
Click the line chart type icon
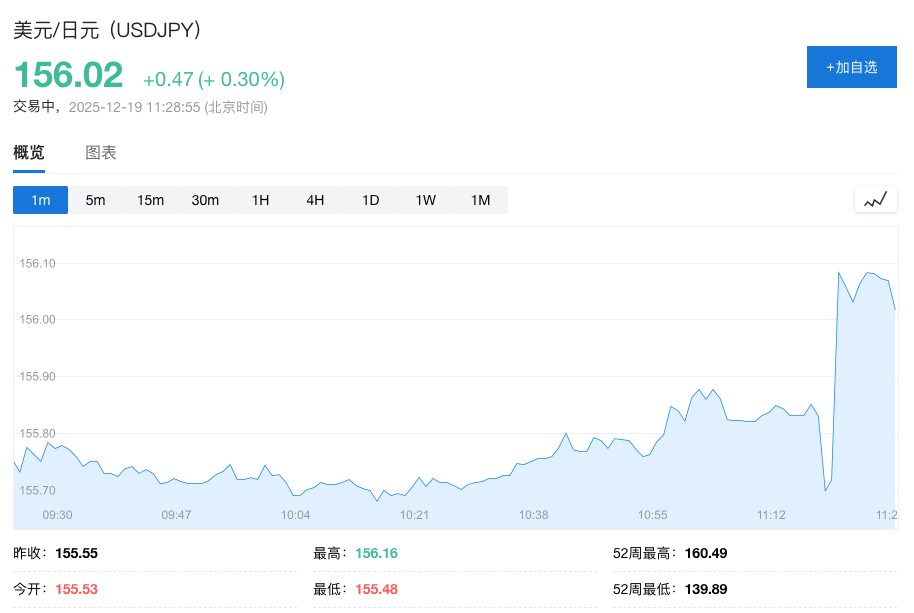pos(875,200)
